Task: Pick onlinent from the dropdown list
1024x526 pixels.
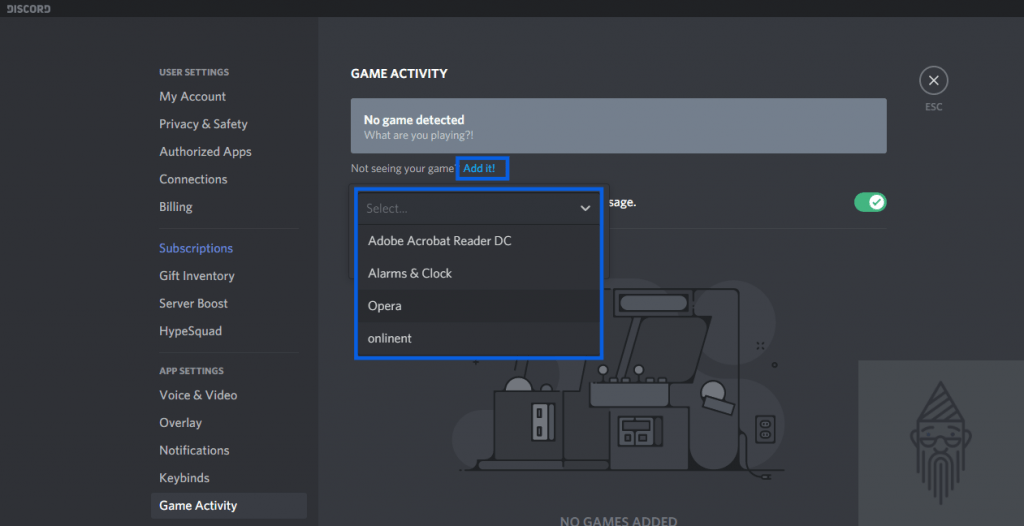Action: pos(478,338)
